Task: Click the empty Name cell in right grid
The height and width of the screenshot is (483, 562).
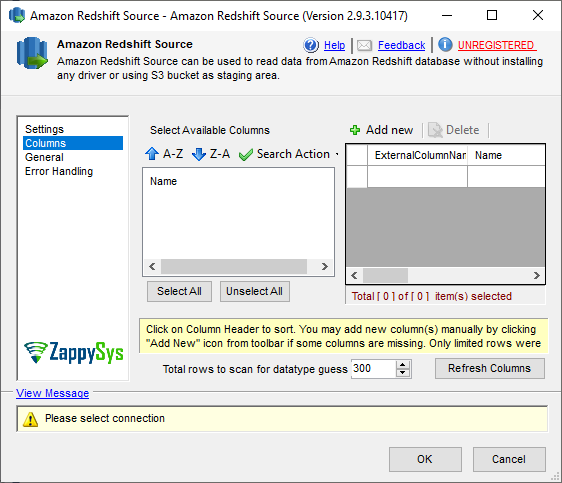Action: [x=506, y=176]
